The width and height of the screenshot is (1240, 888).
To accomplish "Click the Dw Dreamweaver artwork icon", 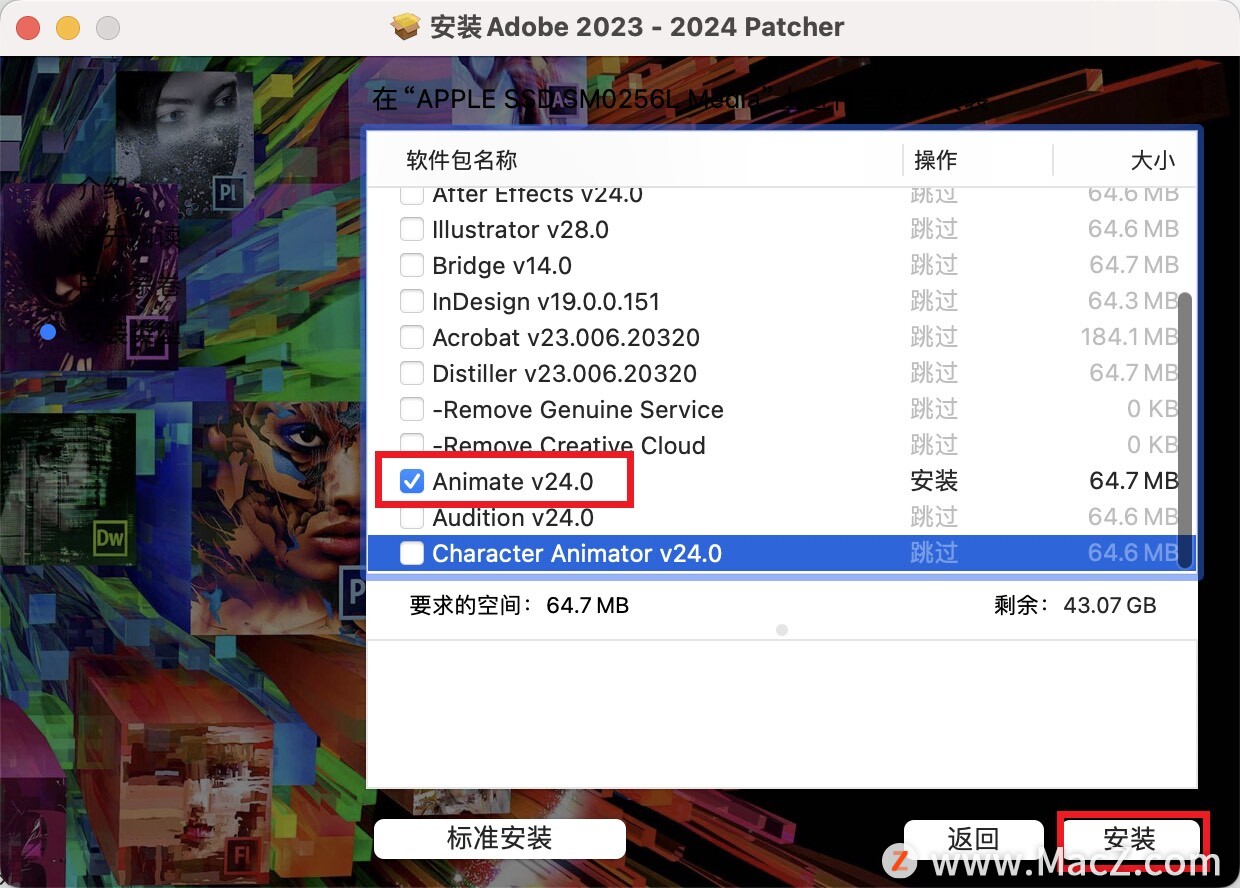I will coord(110,539).
